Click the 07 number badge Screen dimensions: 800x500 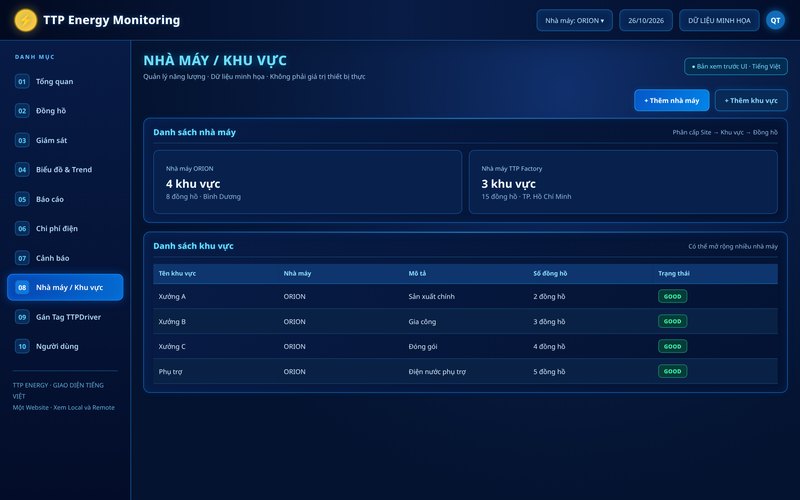(22, 258)
